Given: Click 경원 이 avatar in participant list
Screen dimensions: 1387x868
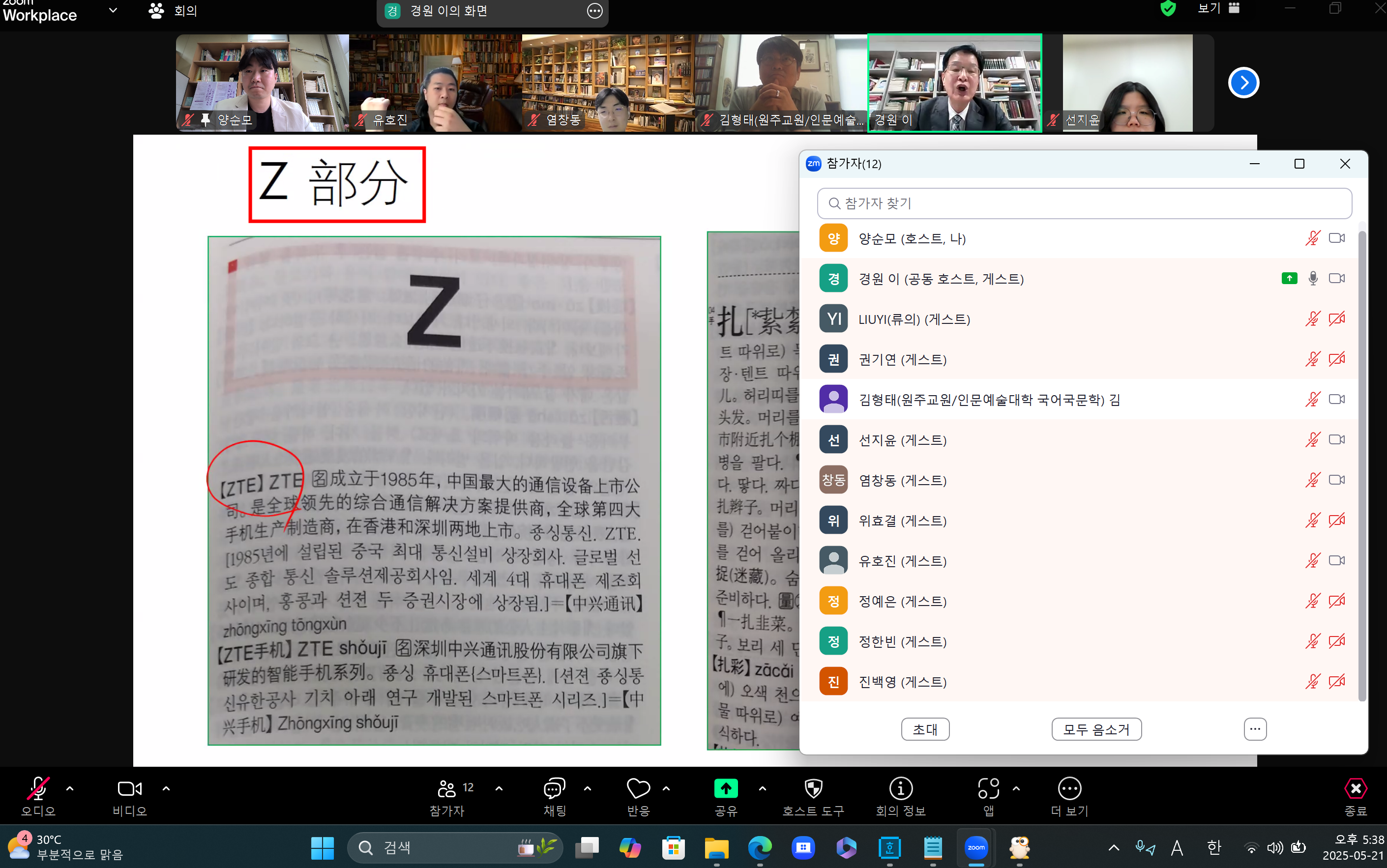Looking at the screenshot, I should [833, 278].
